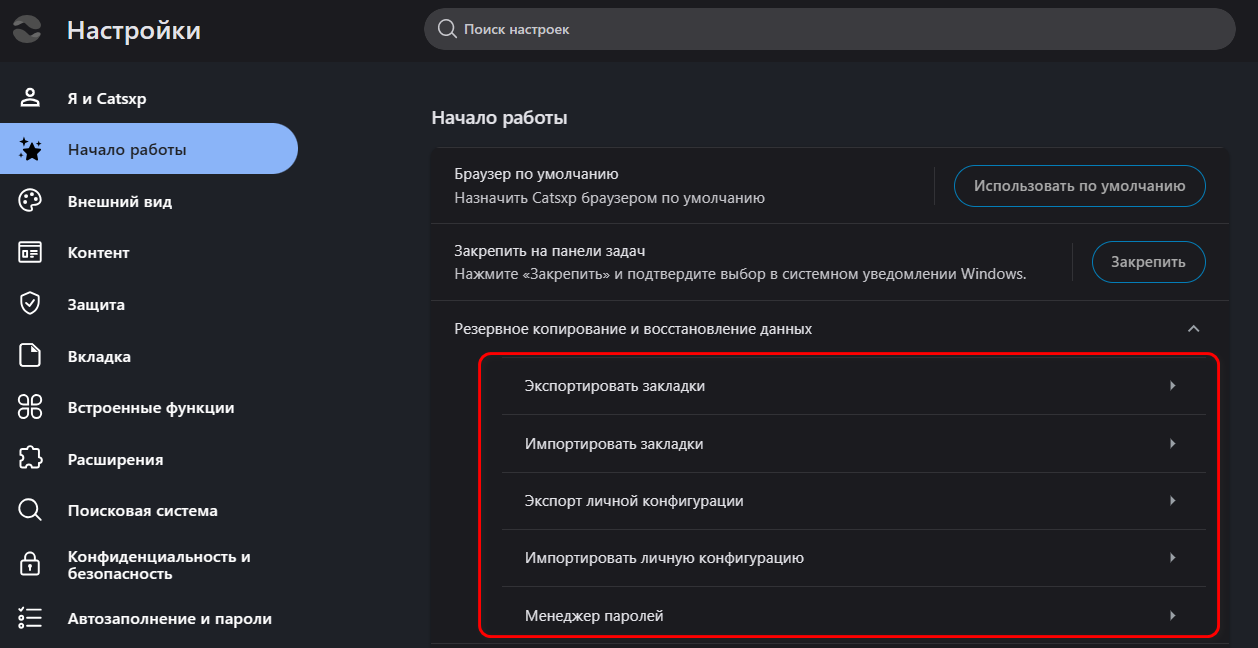
Task: Expand the Экспортировать закладки arrow
Action: (1173, 386)
